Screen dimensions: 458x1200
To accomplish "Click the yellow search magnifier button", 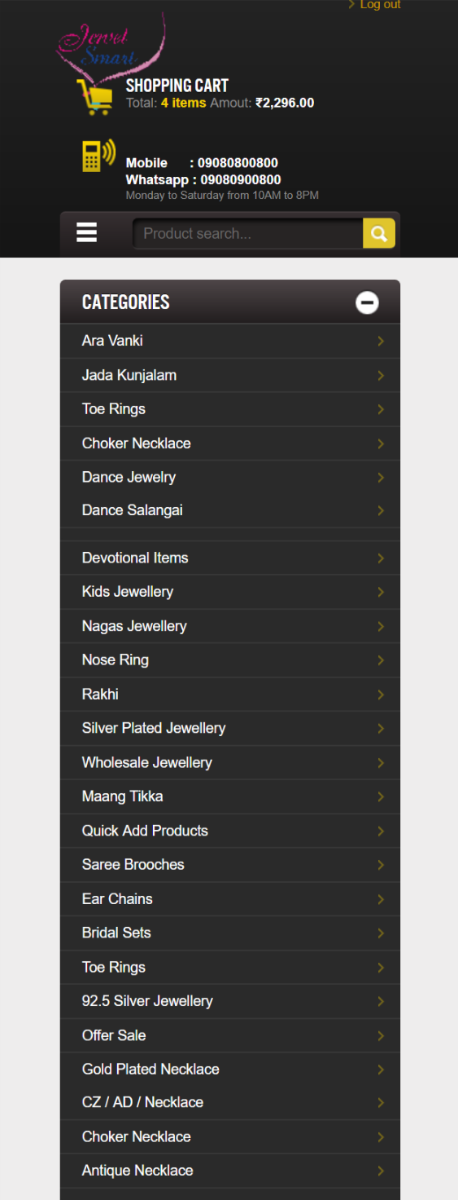I will pos(379,234).
